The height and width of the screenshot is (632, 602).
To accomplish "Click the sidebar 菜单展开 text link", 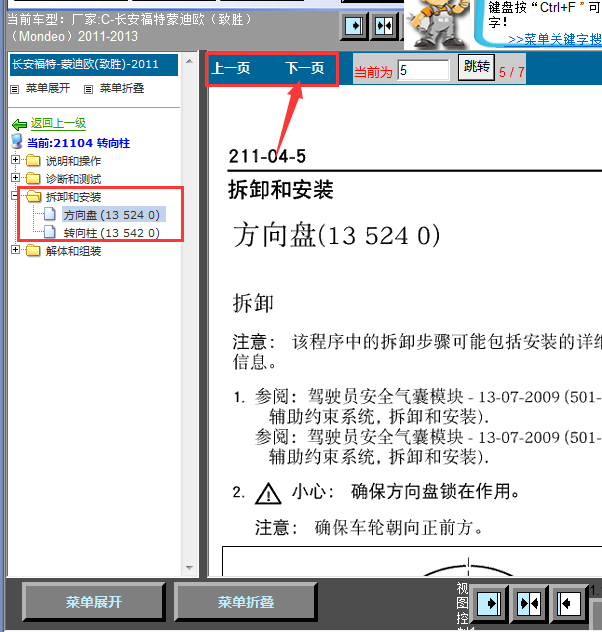I will [x=48, y=88].
